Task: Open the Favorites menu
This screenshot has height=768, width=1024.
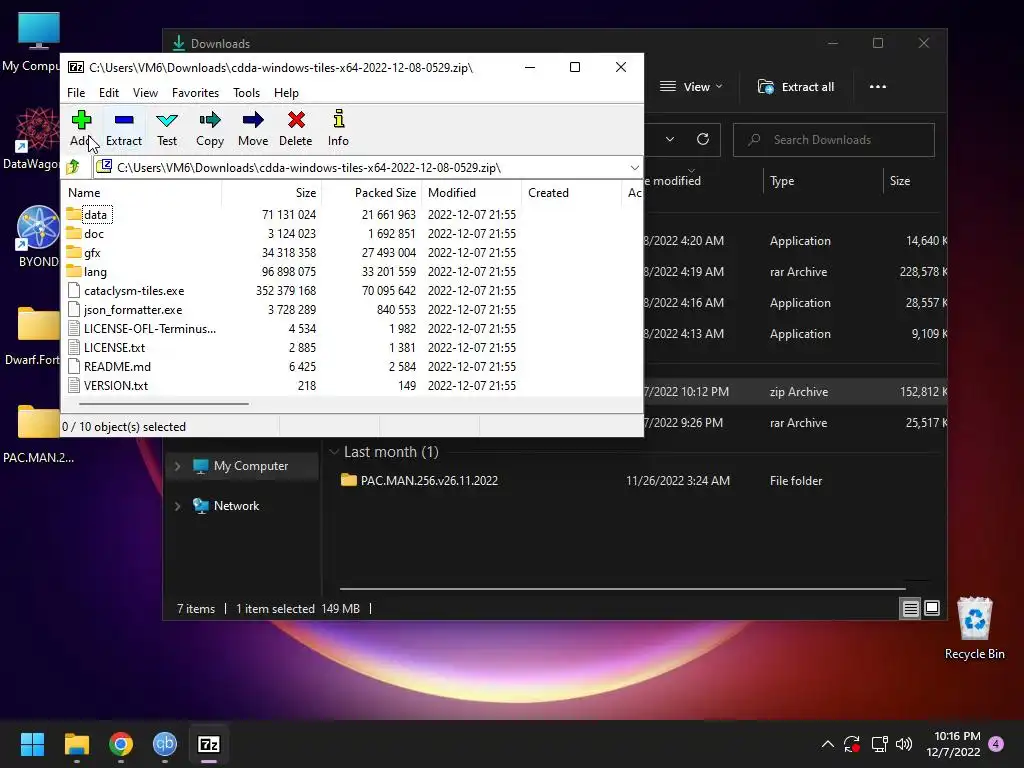Action: click(195, 93)
